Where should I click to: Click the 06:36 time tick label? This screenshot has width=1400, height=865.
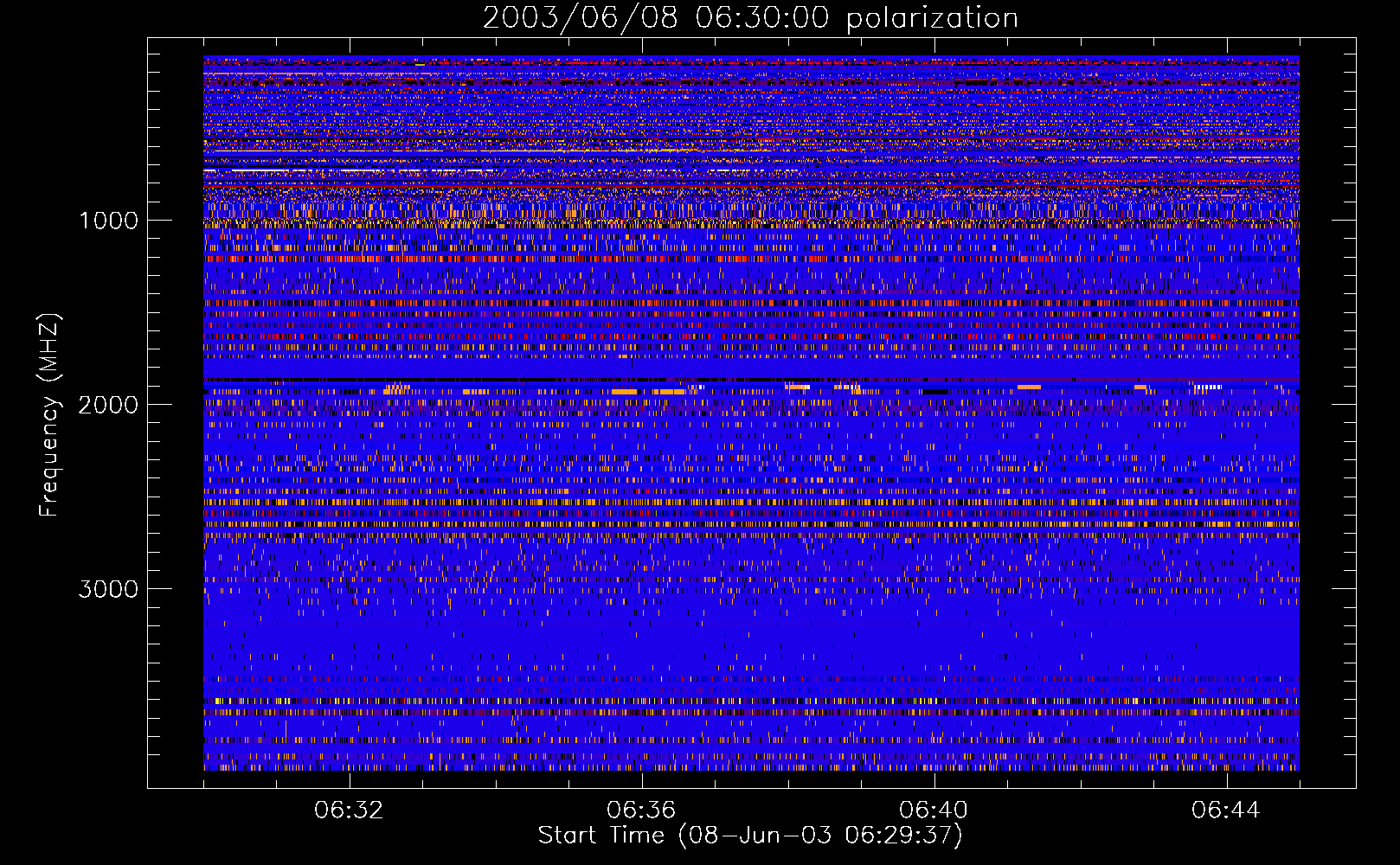click(x=641, y=811)
